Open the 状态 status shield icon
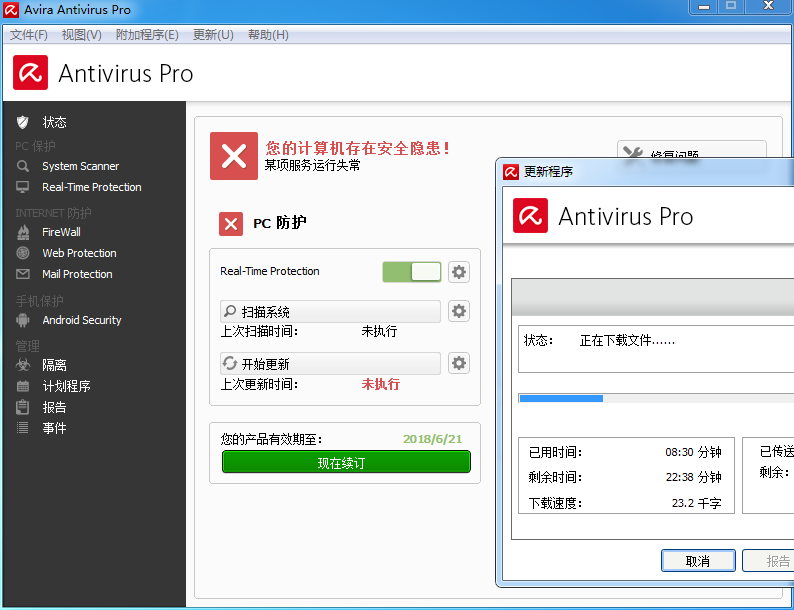Screen dimensions: 794x610 click(22, 122)
